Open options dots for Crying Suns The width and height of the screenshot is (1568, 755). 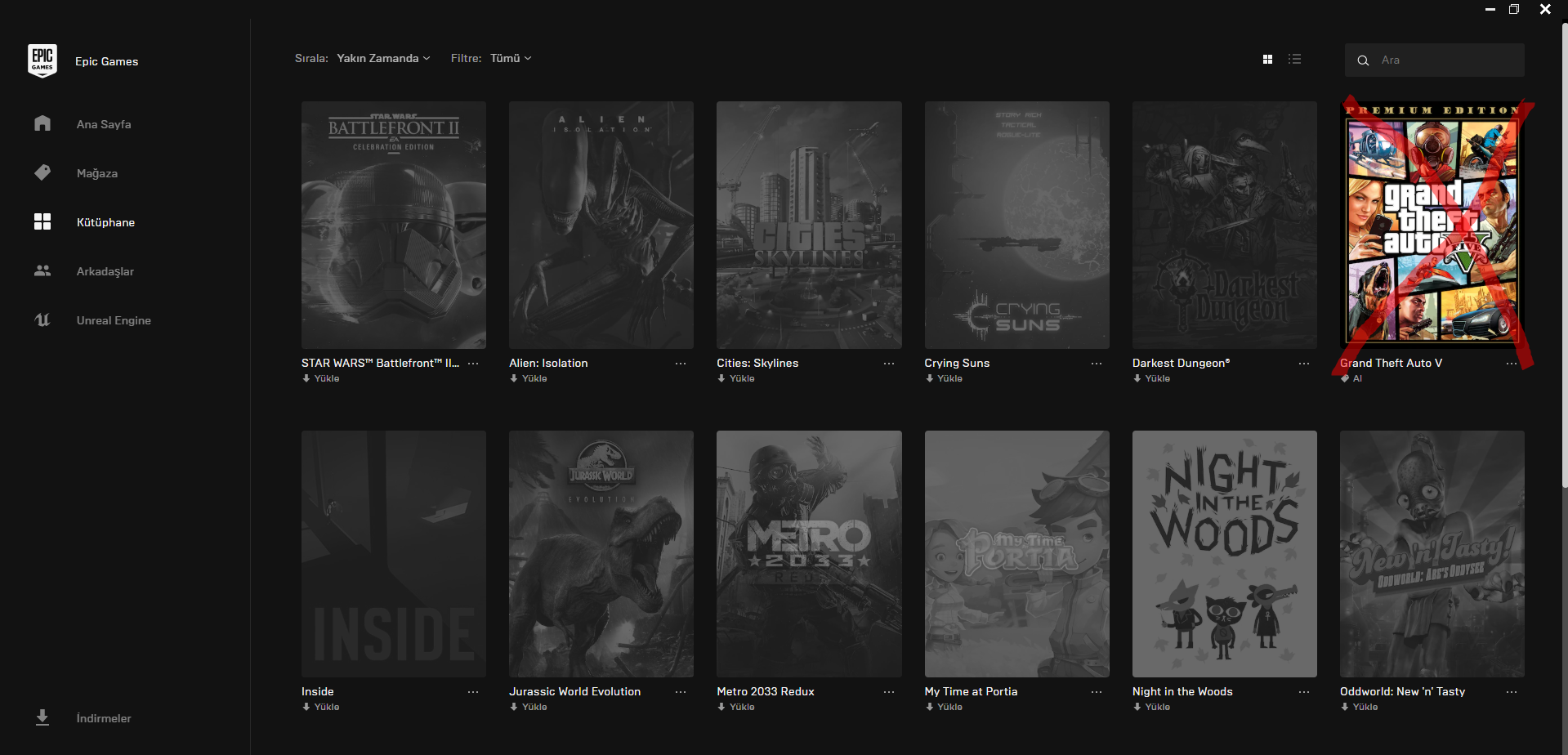(x=1097, y=363)
